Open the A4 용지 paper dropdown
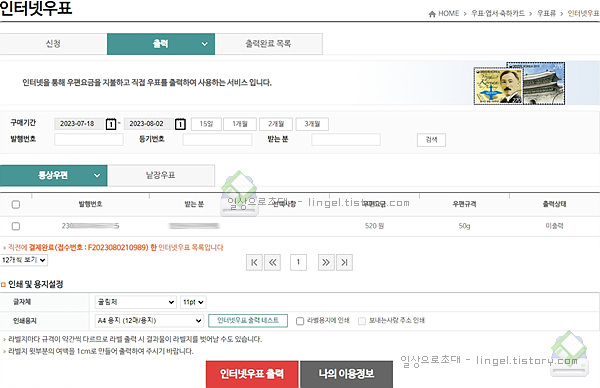This screenshot has height=388, width=600. [x=149, y=320]
